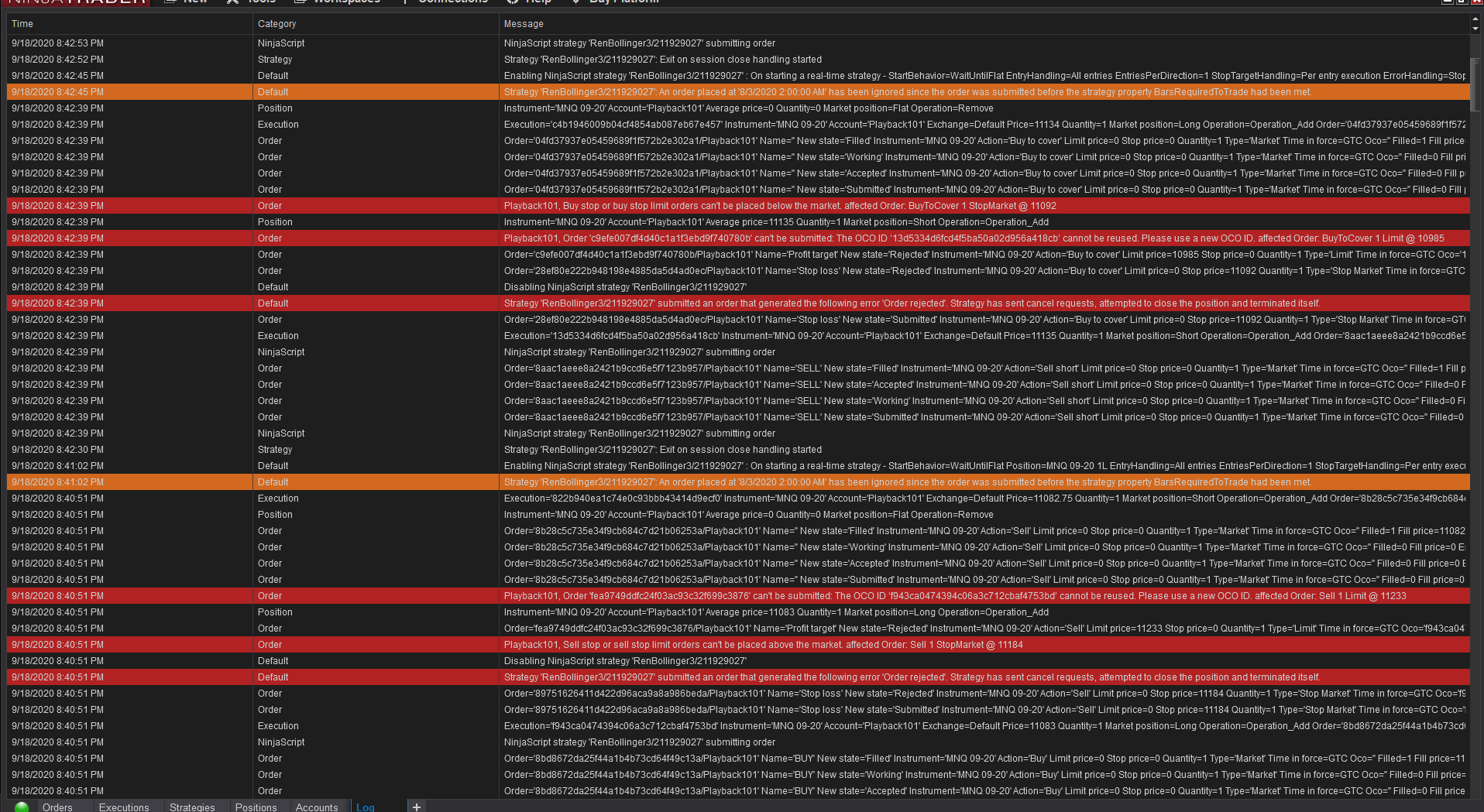Image resolution: width=1484 pixels, height=812 pixels.
Task: Select red OCO ID 'f943ca0474394c06a3c7' error row
Action: click(x=738, y=596)
